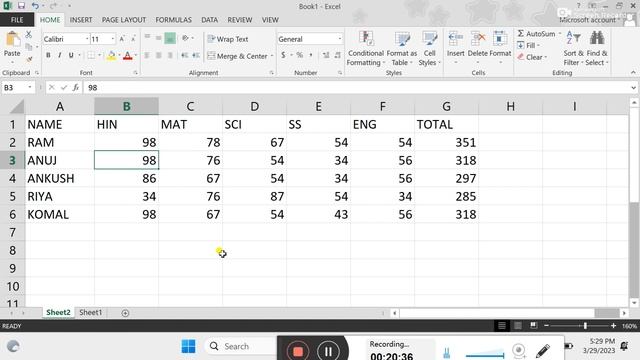Click the Insert cells icon
Screen dimensions: 640x360
(456, 39)
